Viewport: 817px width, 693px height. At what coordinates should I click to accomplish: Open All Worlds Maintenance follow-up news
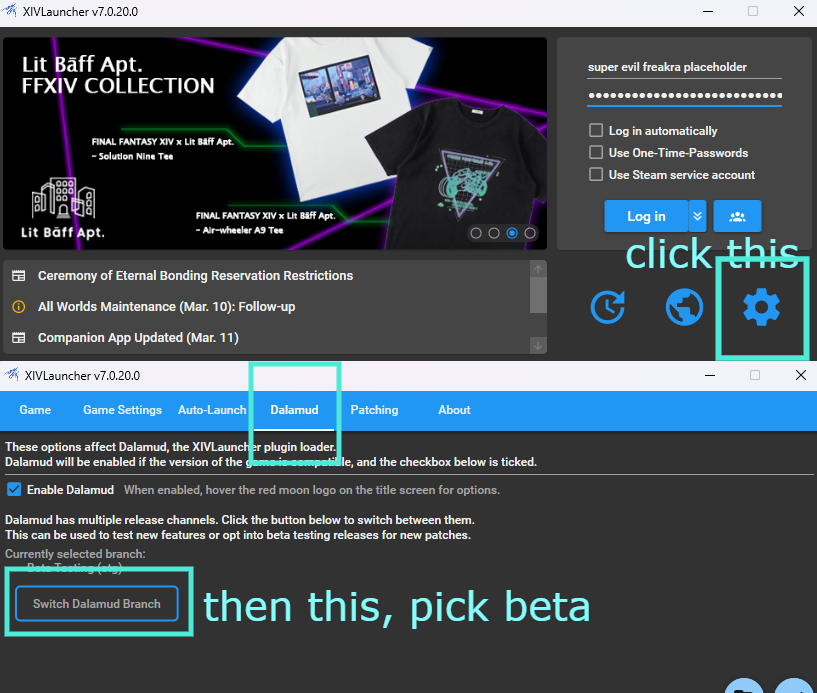tap(166, 306)
